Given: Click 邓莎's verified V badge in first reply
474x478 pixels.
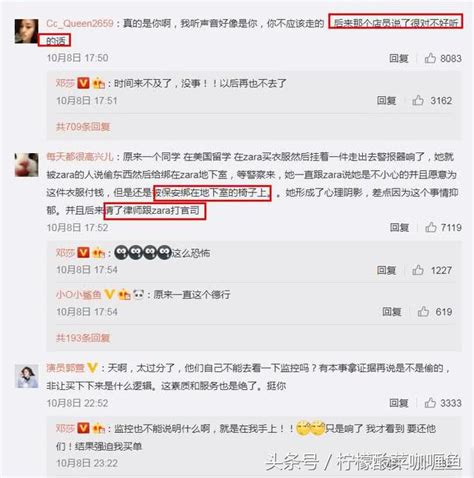Looking at the screenshot, I should pos(83,83).
